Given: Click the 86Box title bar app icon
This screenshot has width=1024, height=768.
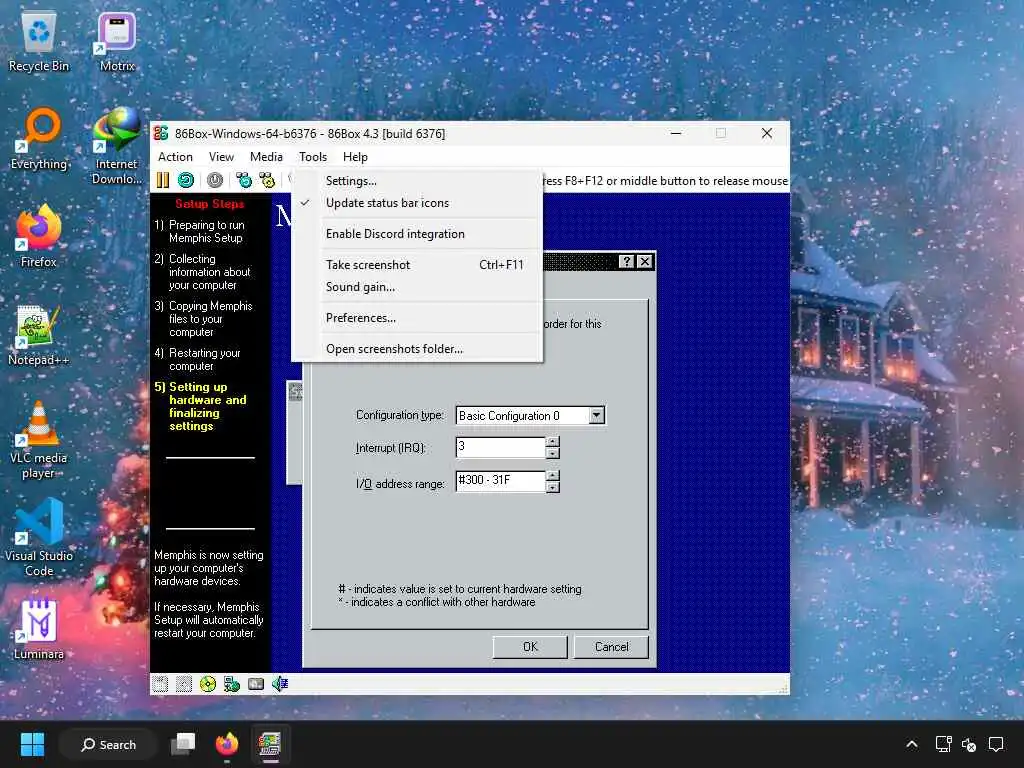Looking at the screenshot, I should click(161, 133).
